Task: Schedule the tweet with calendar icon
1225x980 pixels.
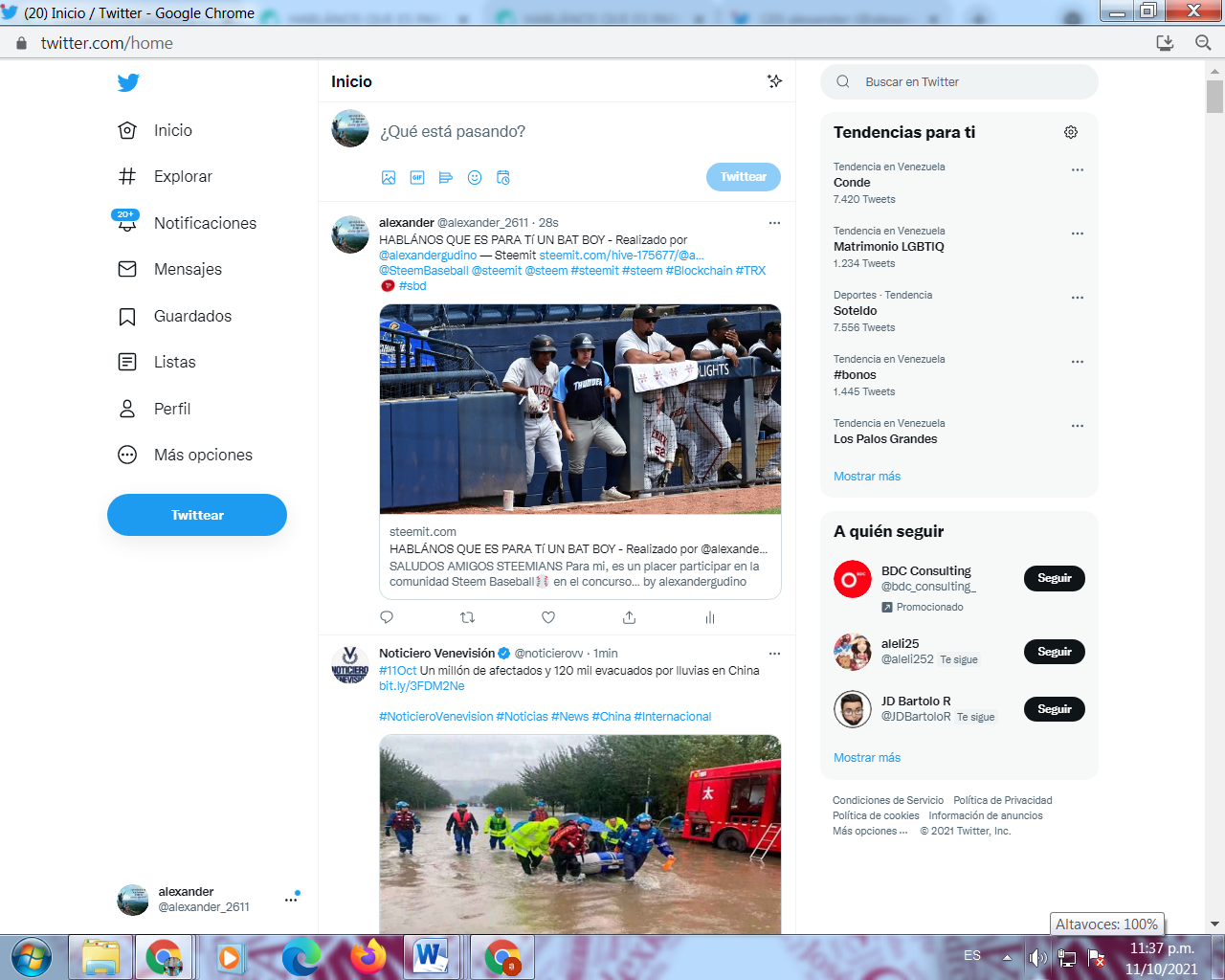Action: 503,177
